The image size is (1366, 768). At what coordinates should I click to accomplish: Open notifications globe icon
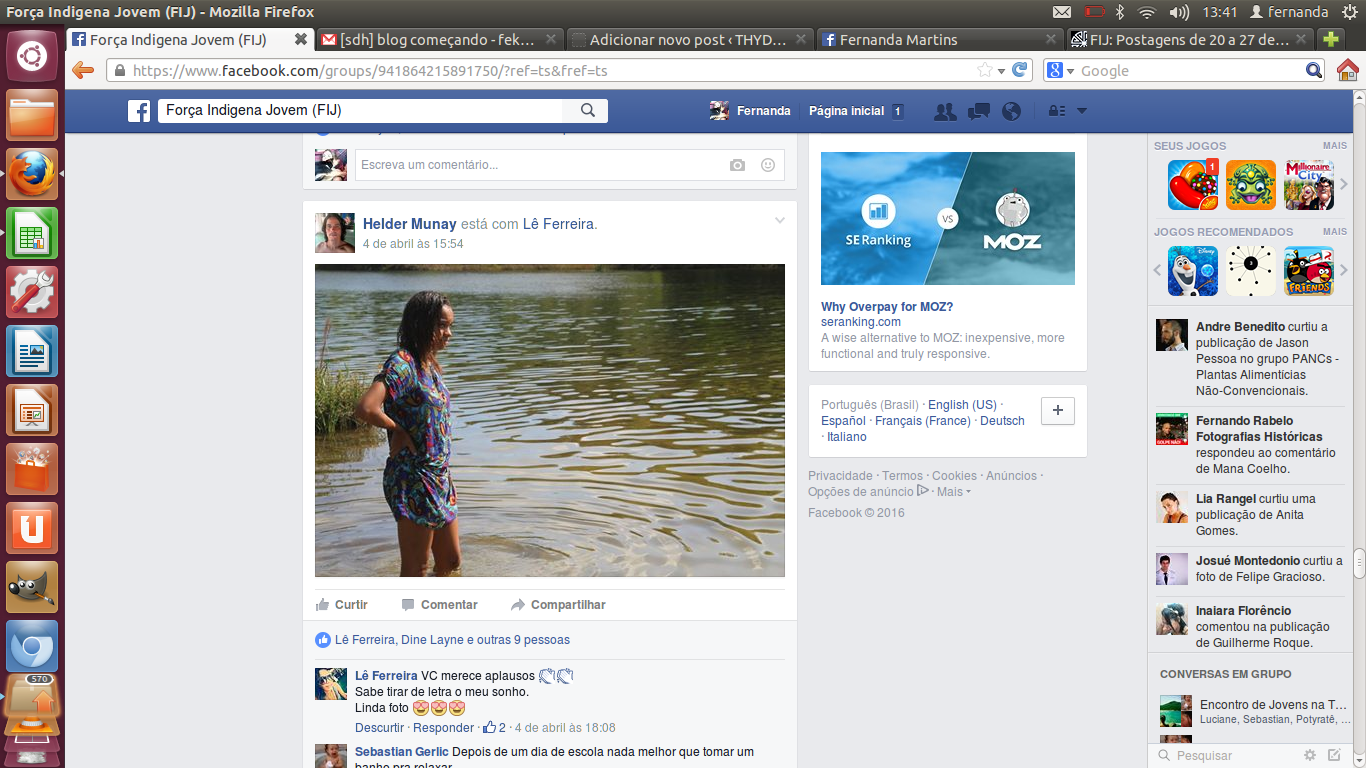click(x=1012, y=111)
